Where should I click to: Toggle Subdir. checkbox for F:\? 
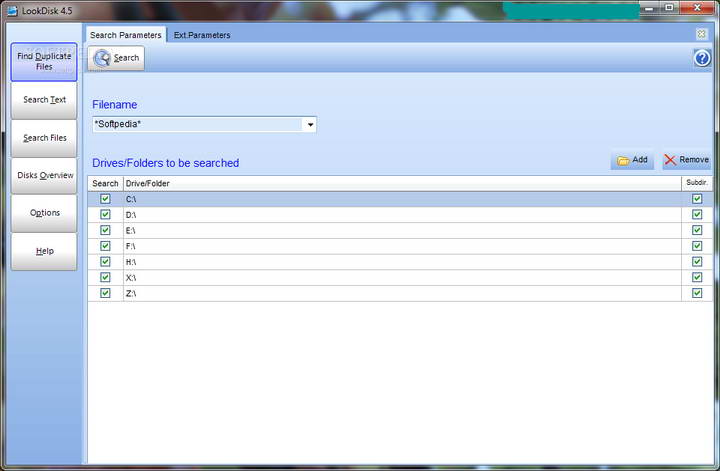(x=697, y=246)
